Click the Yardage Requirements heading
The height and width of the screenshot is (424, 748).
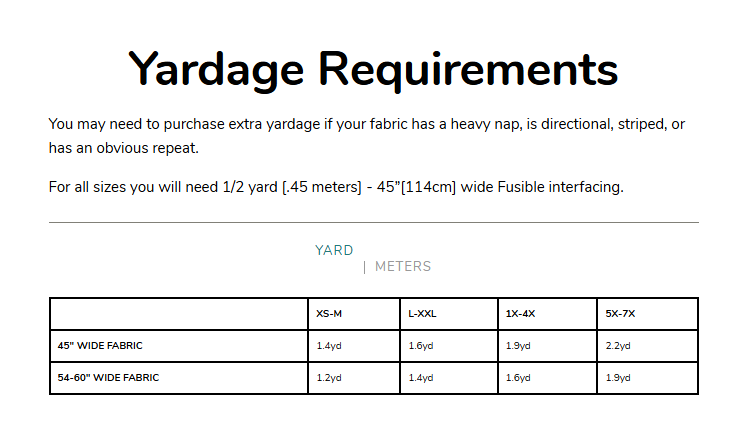pos(373,70)
